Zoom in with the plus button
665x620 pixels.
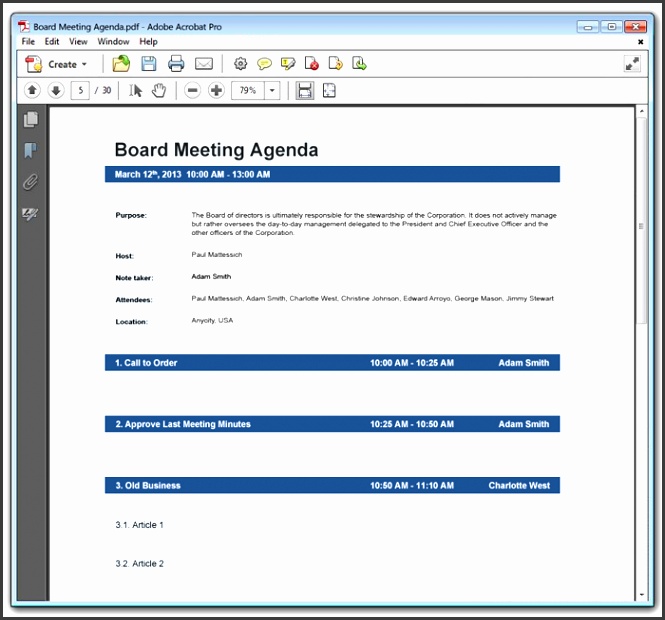(x=216, y=90)
